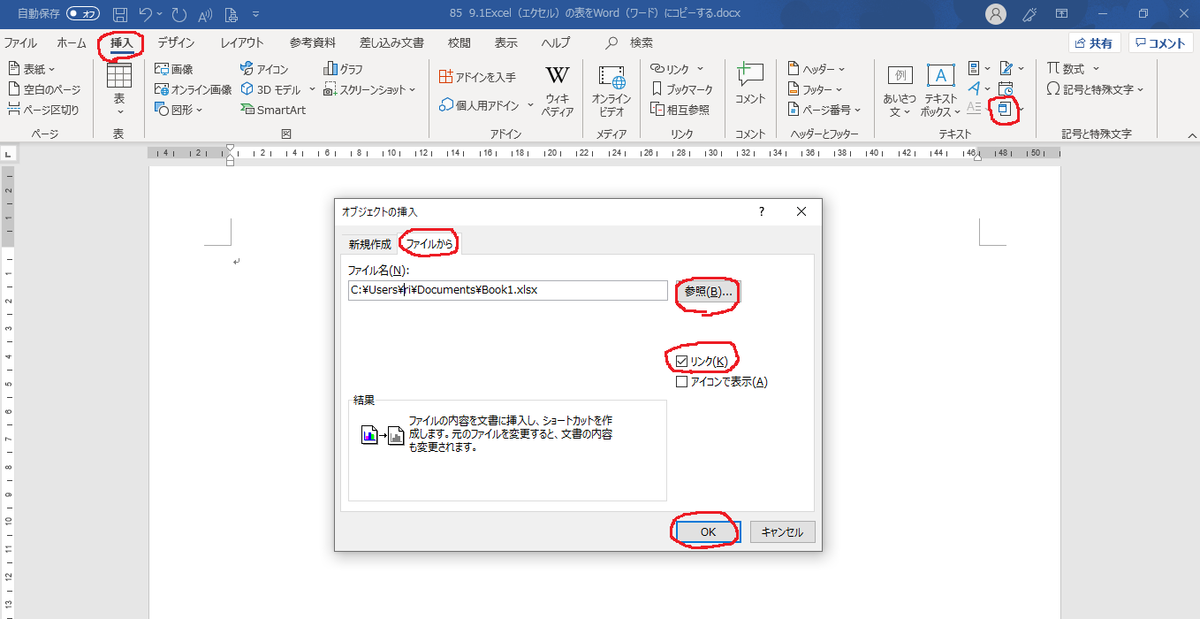1200x619 pixels.
Task: Click 相互参照 (cross-reference)
Action: [x=679, y=109]
